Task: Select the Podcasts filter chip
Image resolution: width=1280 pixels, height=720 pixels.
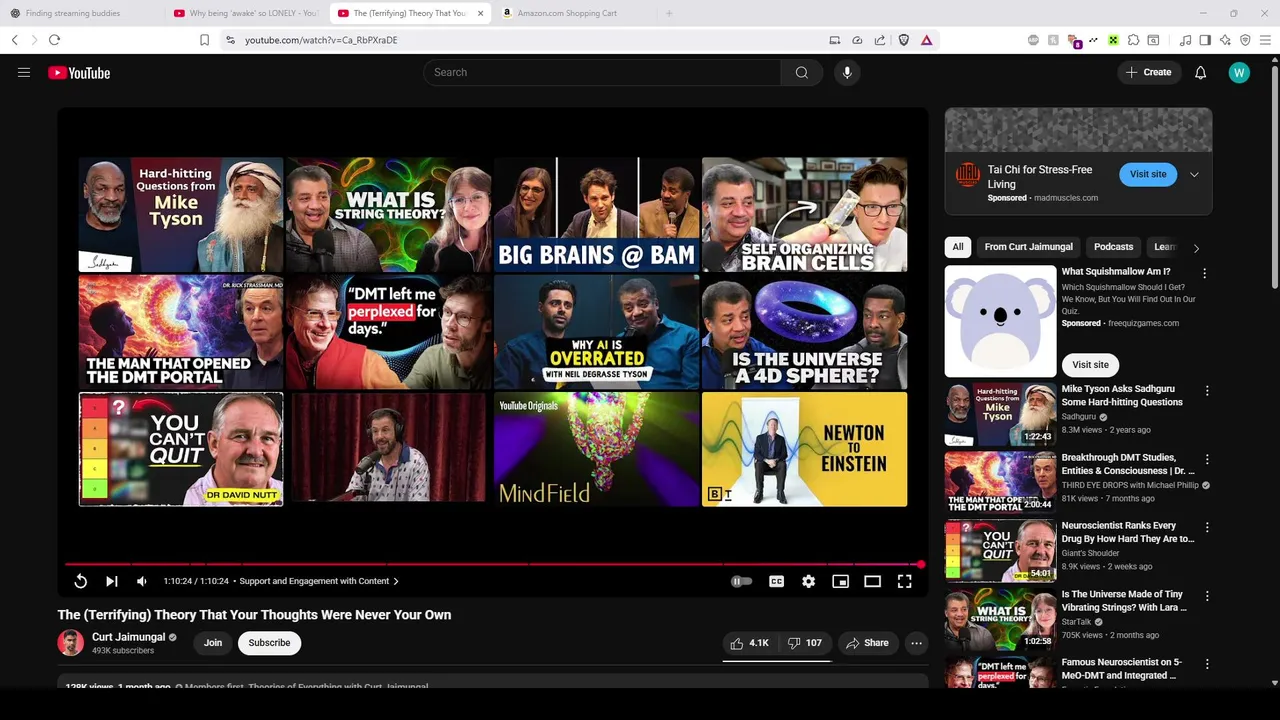Action: (1113, 247)
